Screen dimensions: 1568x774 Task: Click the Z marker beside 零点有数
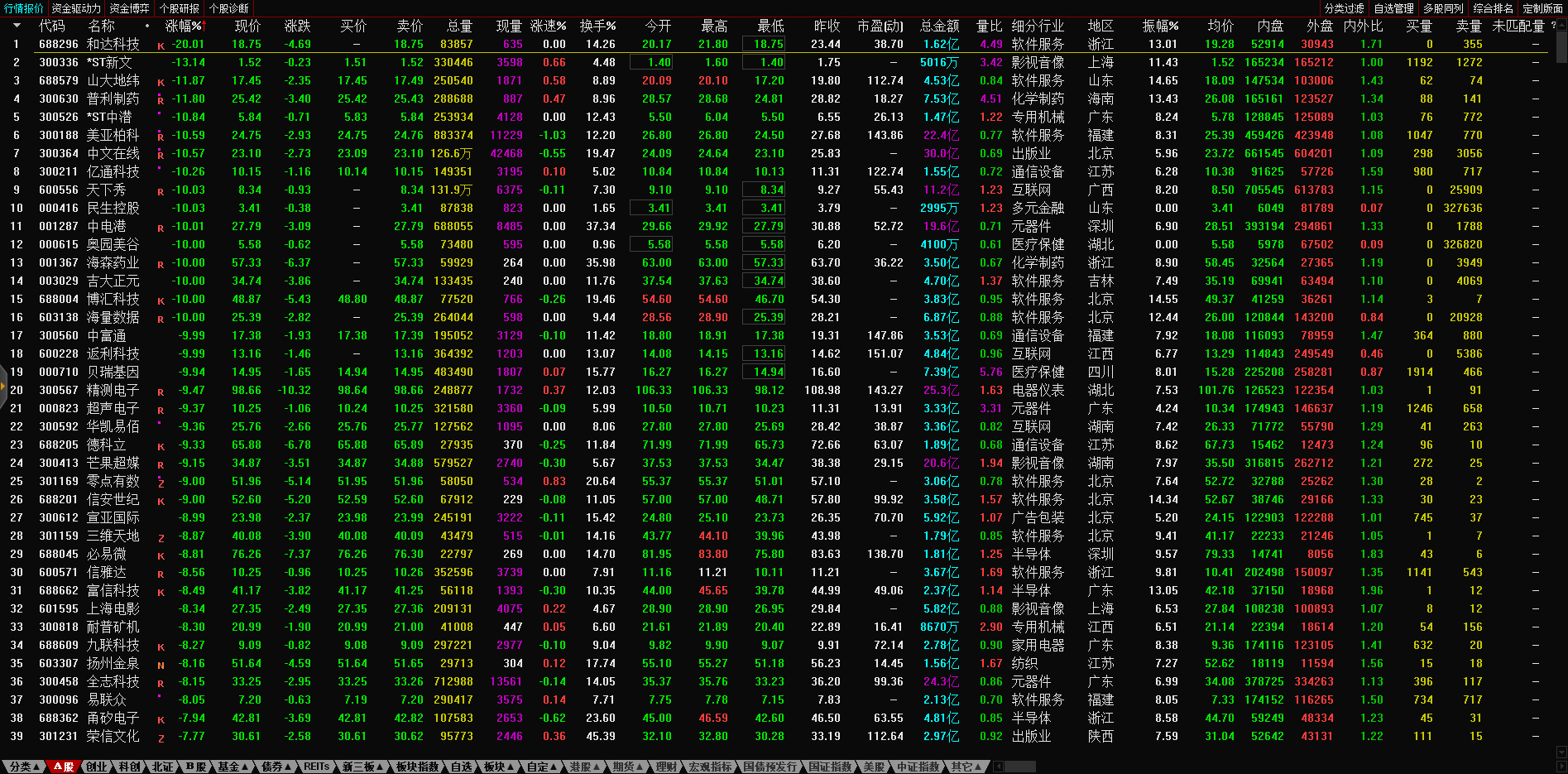(x=161, y=483)
